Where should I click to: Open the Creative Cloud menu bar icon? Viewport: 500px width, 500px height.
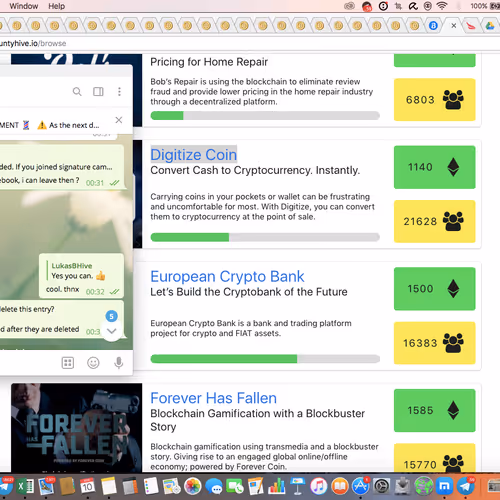click(x=349, y=6)
